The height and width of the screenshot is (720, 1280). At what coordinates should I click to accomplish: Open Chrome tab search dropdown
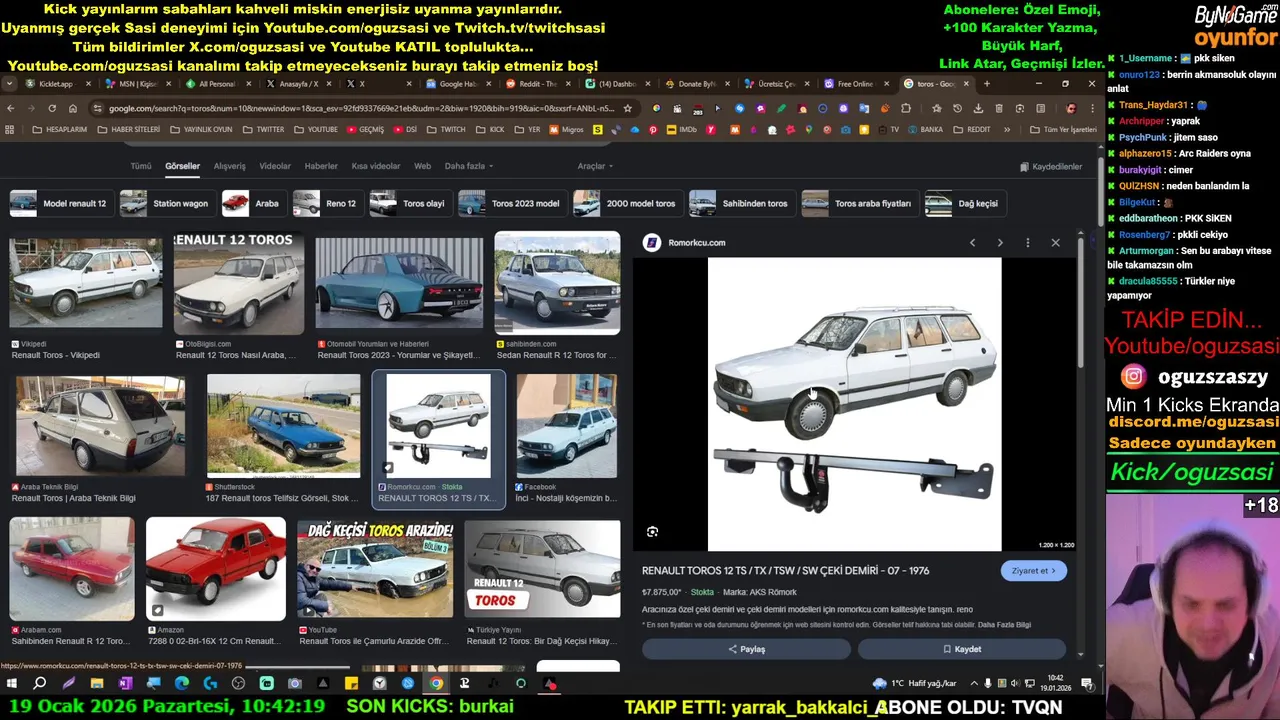coord(10,84)
